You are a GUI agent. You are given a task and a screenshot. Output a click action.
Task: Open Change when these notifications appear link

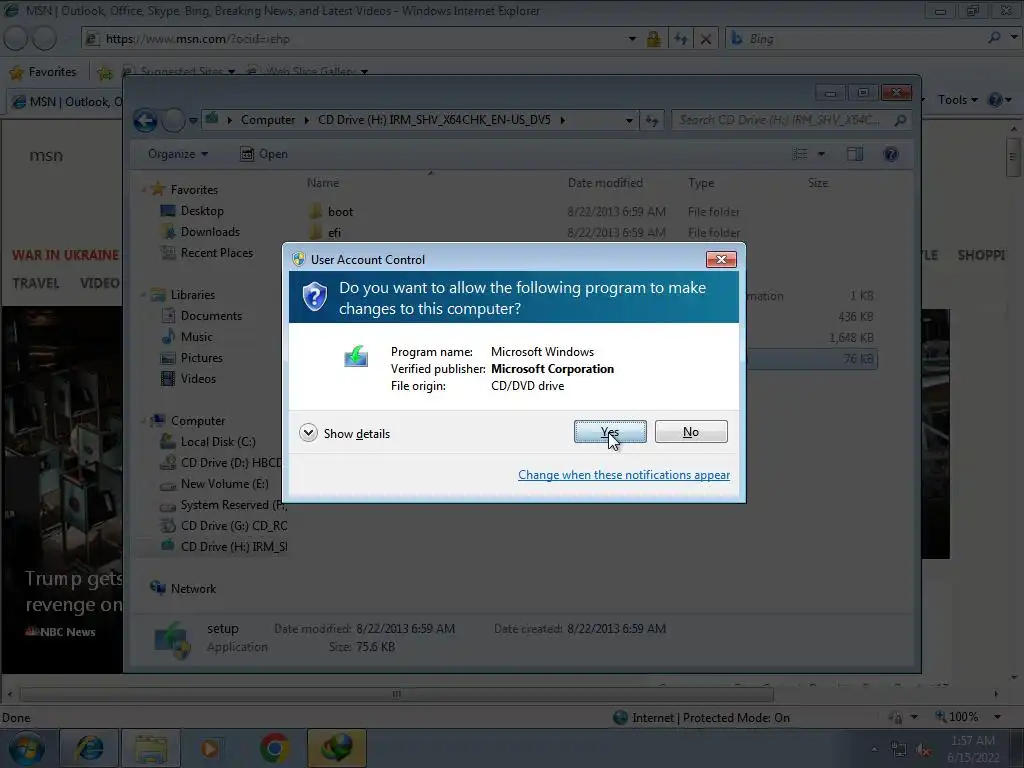(624, 475)
